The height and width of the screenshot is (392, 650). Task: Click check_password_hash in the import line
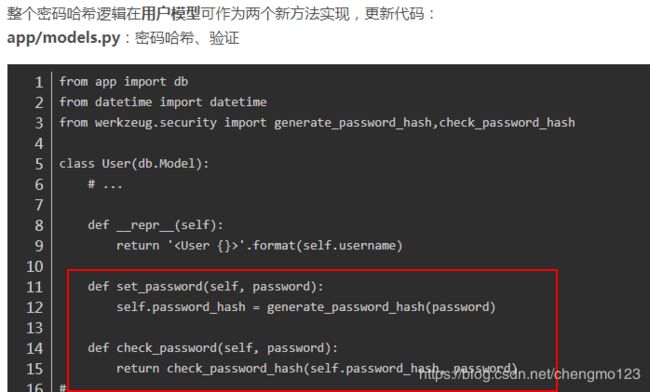point(507,123)
